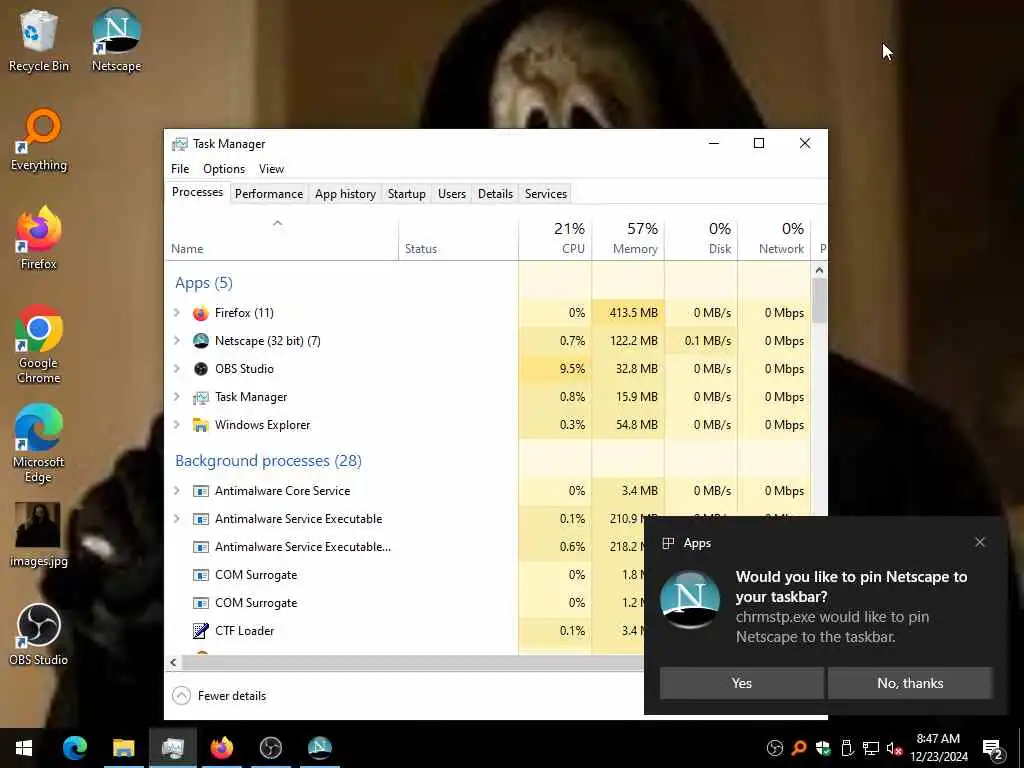Select OBS Studio desktop shortcut
The height and width of the screenshot is (768, 1024).
click(x=38, y=634)
